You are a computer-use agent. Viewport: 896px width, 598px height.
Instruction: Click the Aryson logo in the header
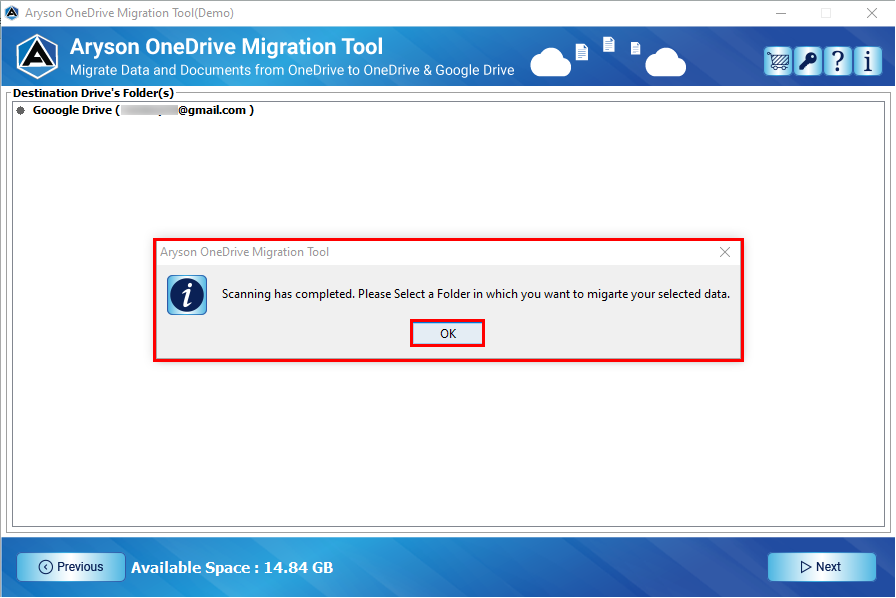tap(37, 57)
